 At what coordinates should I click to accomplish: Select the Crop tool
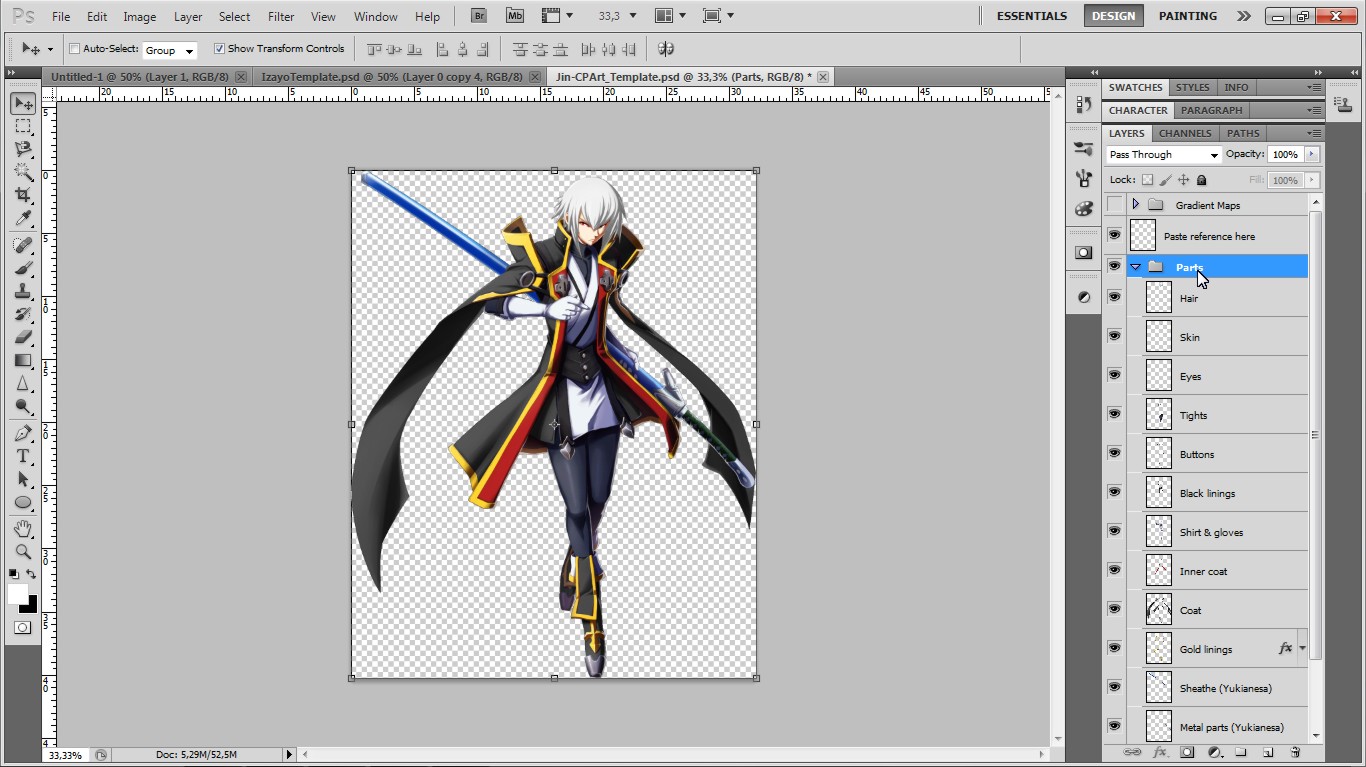(23, 195)
